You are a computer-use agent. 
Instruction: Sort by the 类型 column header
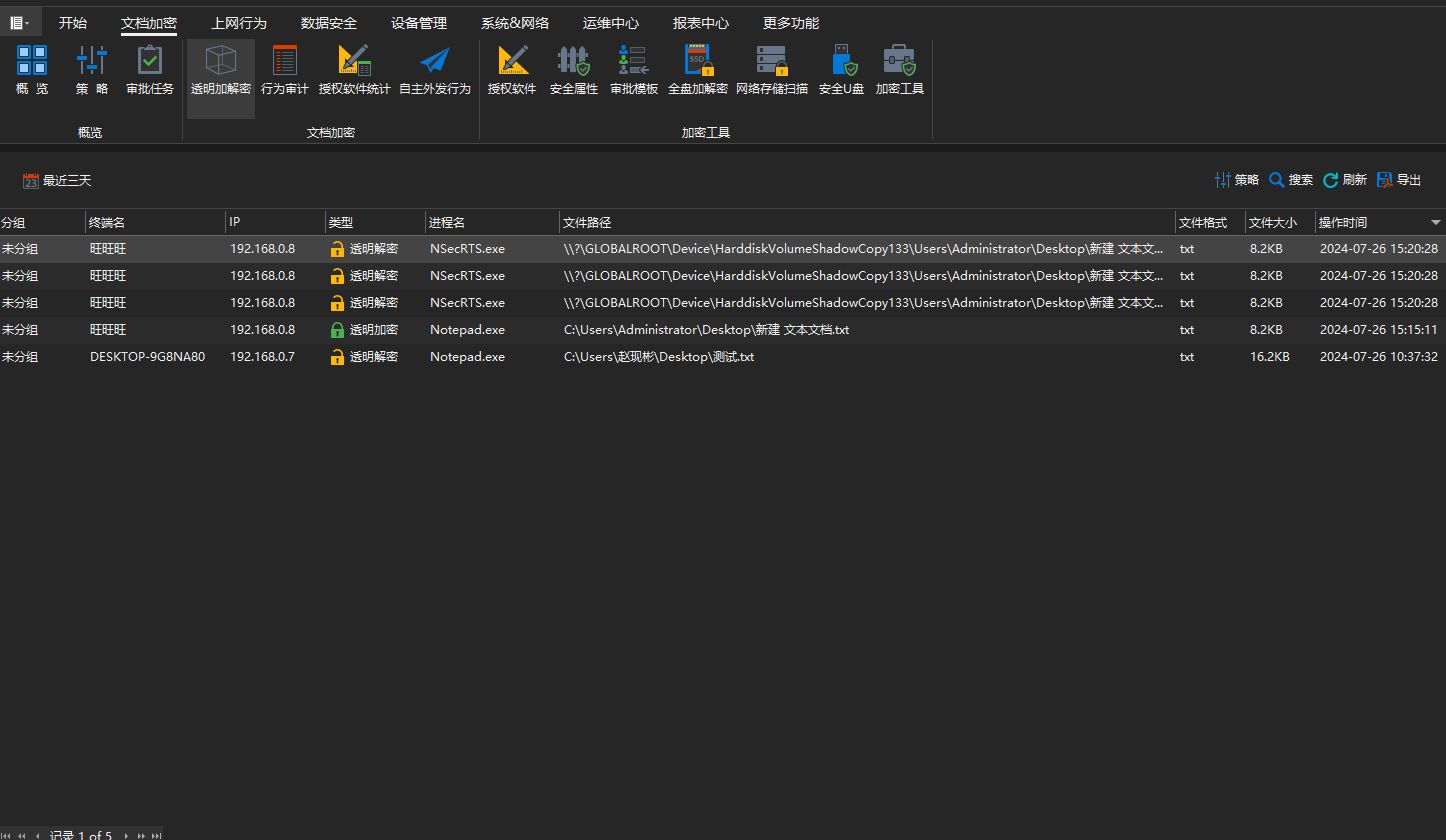[375, 223]
